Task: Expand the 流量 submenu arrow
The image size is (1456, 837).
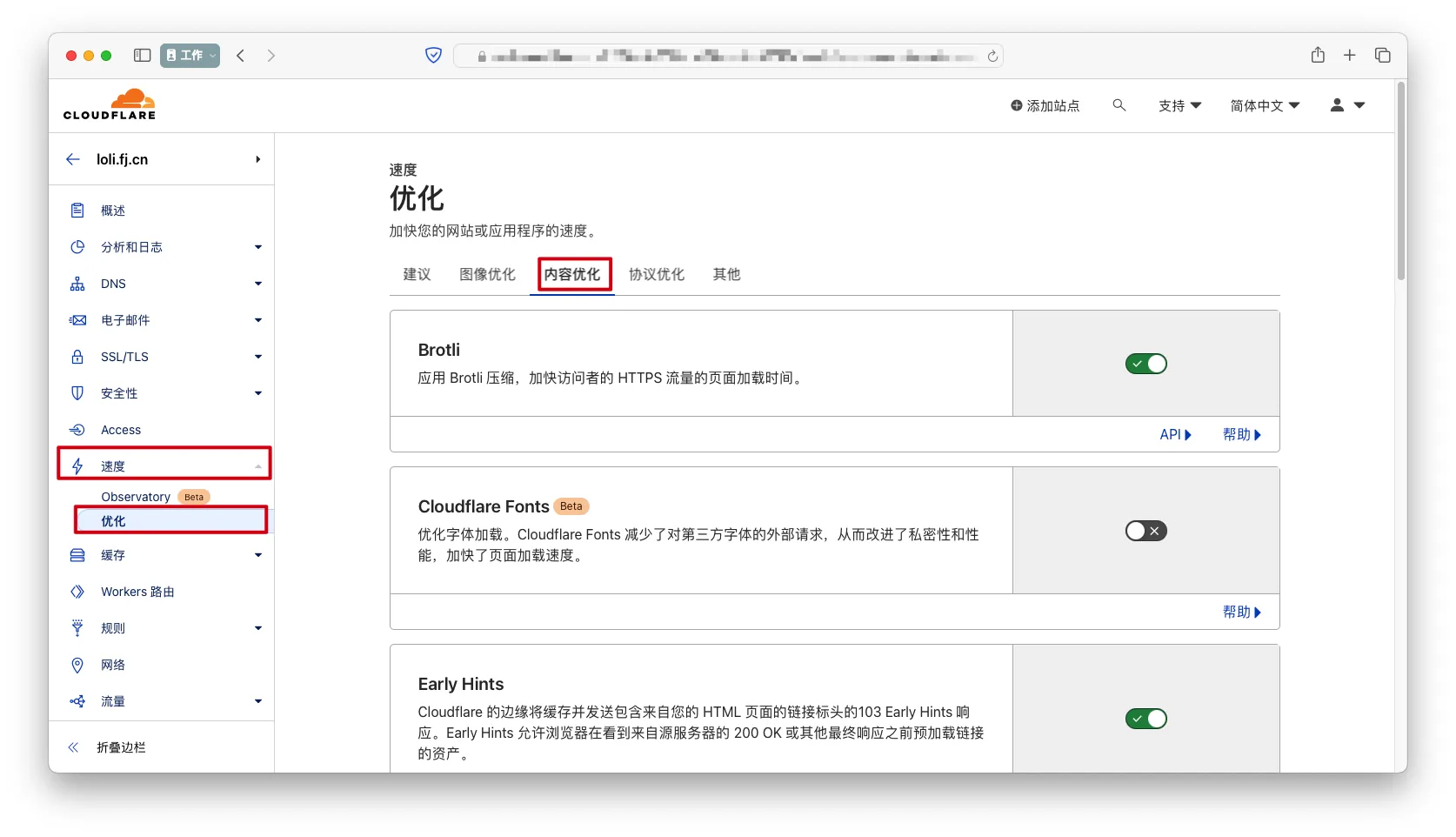Action: pyautogui.click(x=258, y=701)
